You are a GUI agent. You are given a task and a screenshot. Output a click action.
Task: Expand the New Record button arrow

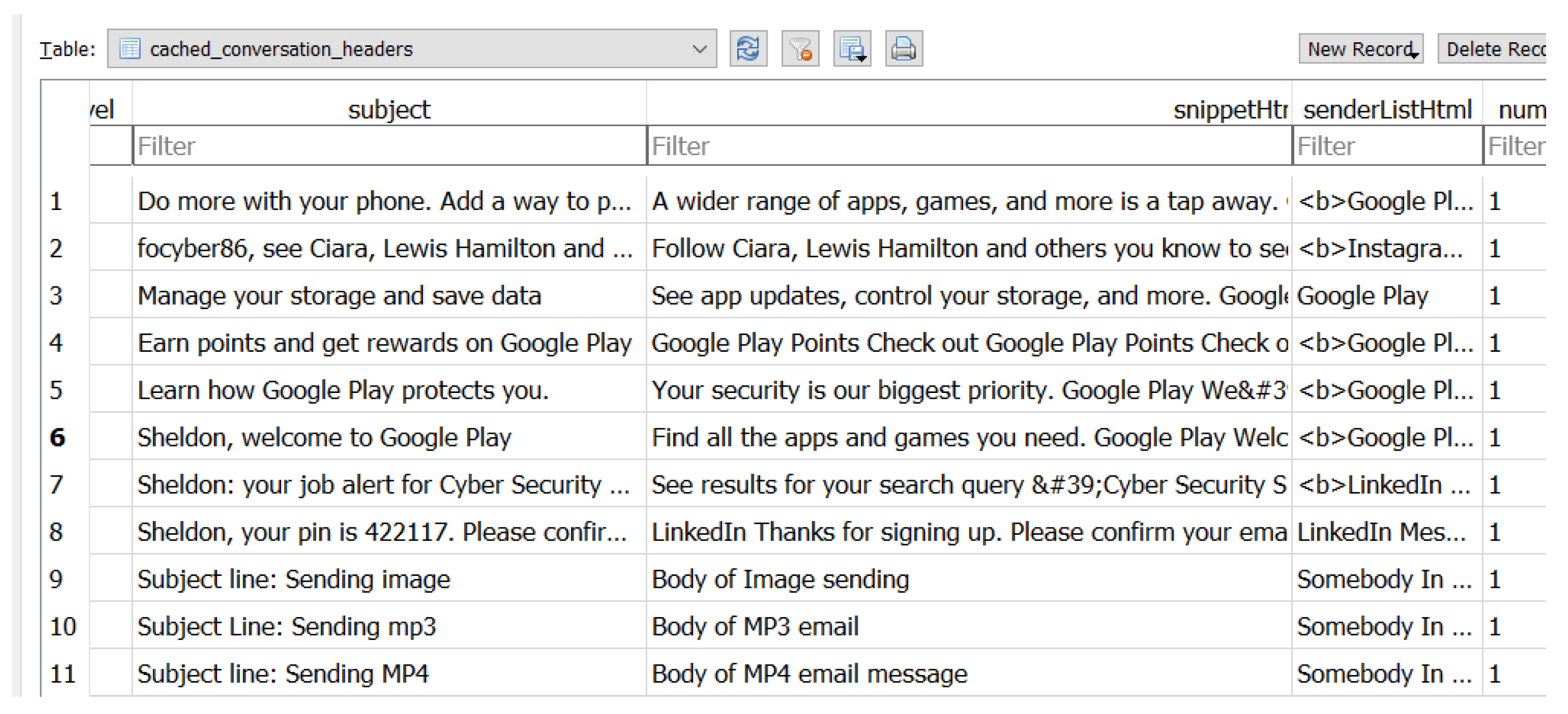(x=1414, y=55)
